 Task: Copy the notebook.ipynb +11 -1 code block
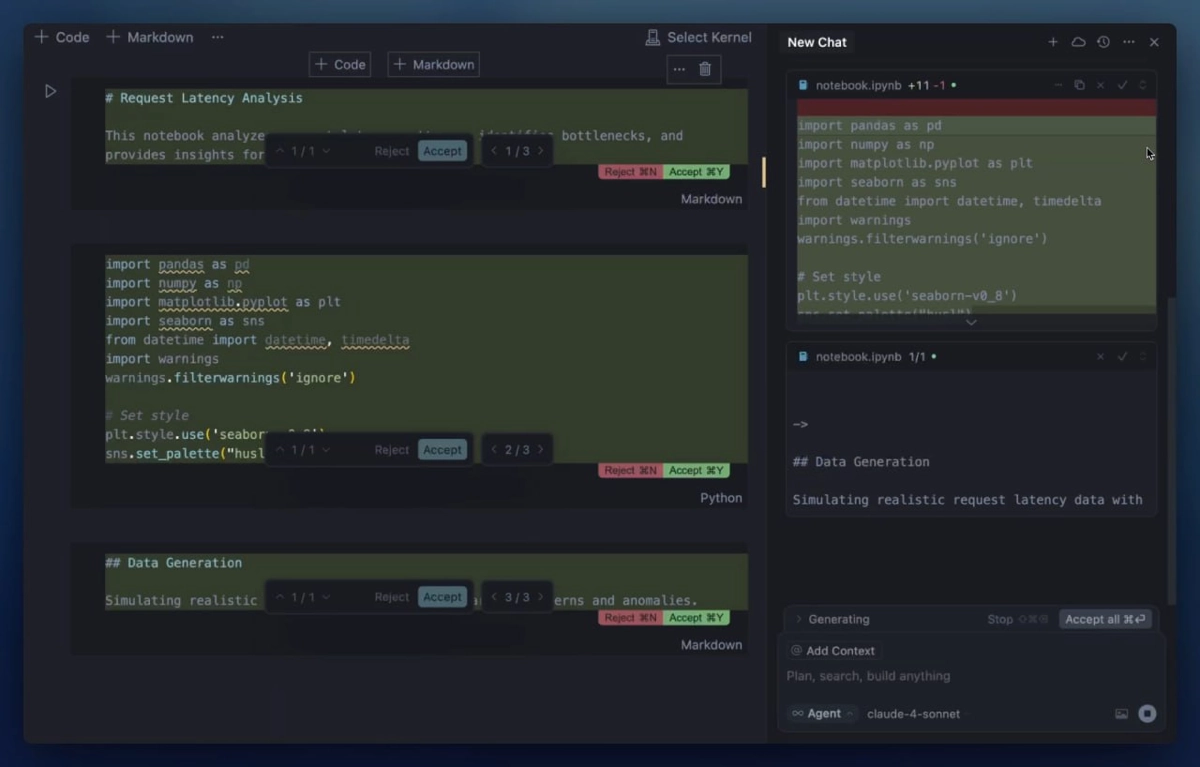(1079, 86)
